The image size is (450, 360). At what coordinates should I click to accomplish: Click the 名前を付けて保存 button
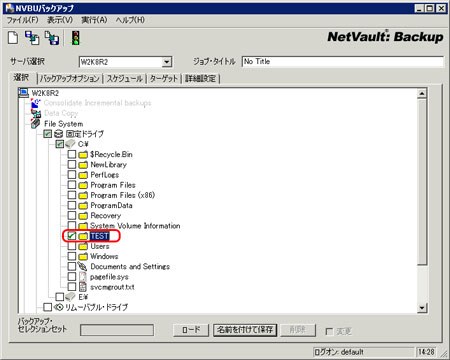tap(245, 330)
